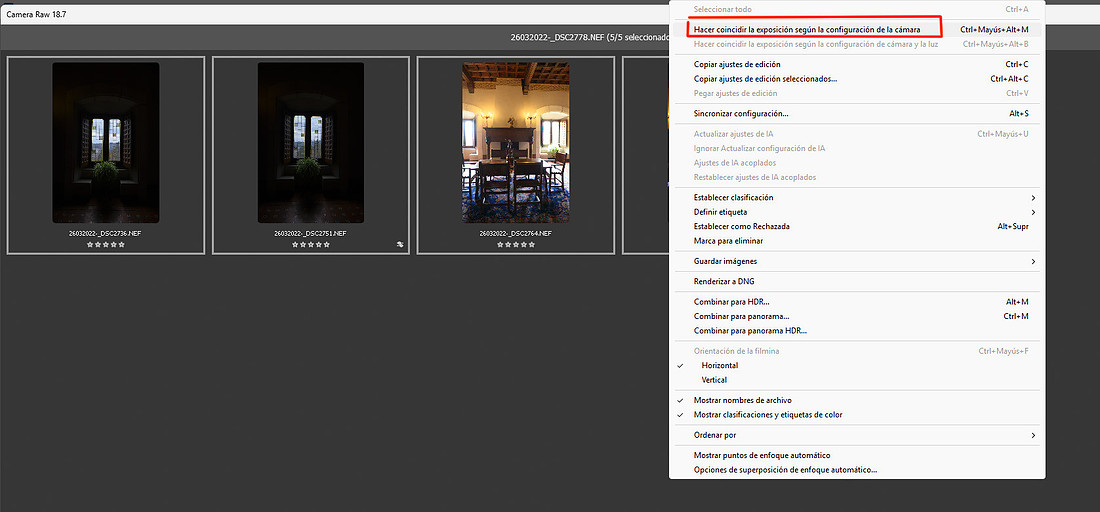This screenshot has width=1100, height=512.
Task: Toggle Mostrar clasificaciones y etiquetas de color
Action: (857, 415)
